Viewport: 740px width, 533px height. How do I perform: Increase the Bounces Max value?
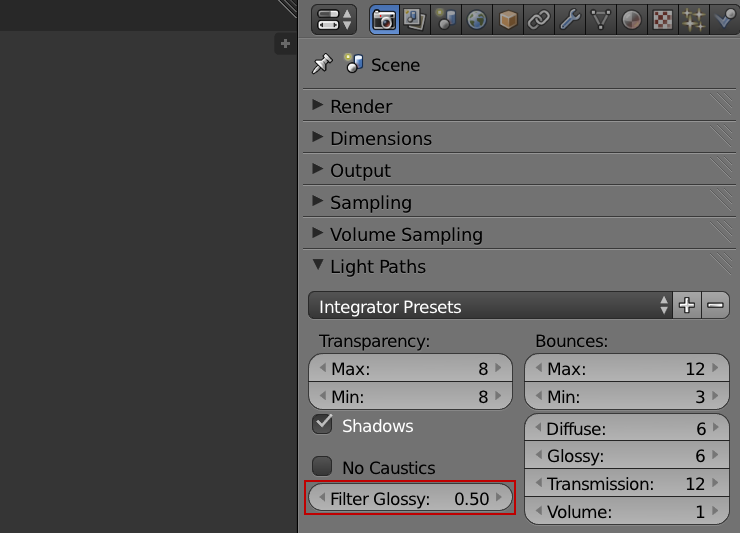click(x=715, y=368)
